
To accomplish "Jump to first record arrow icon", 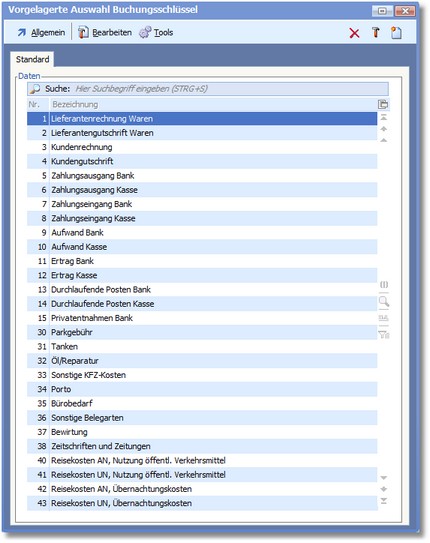I will click(384, 117).
